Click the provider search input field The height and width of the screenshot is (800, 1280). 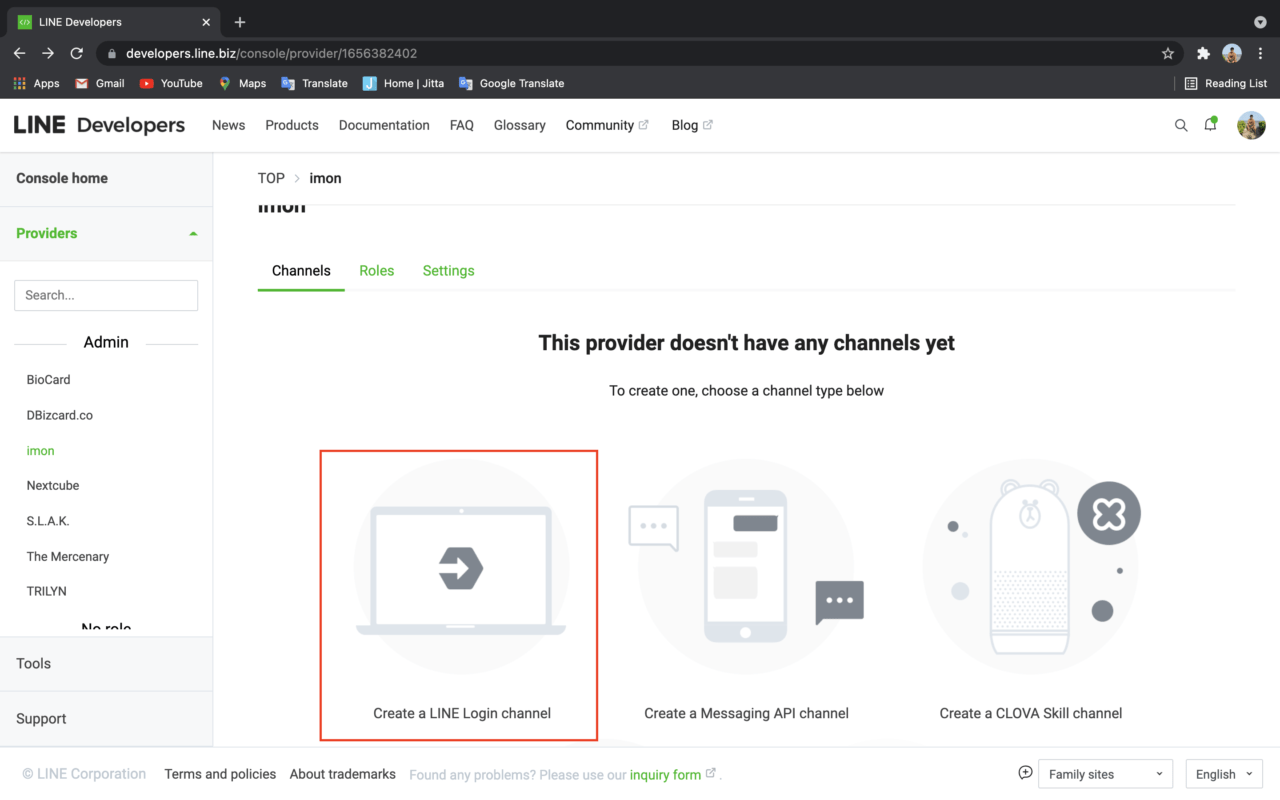[x=106, y=295]
